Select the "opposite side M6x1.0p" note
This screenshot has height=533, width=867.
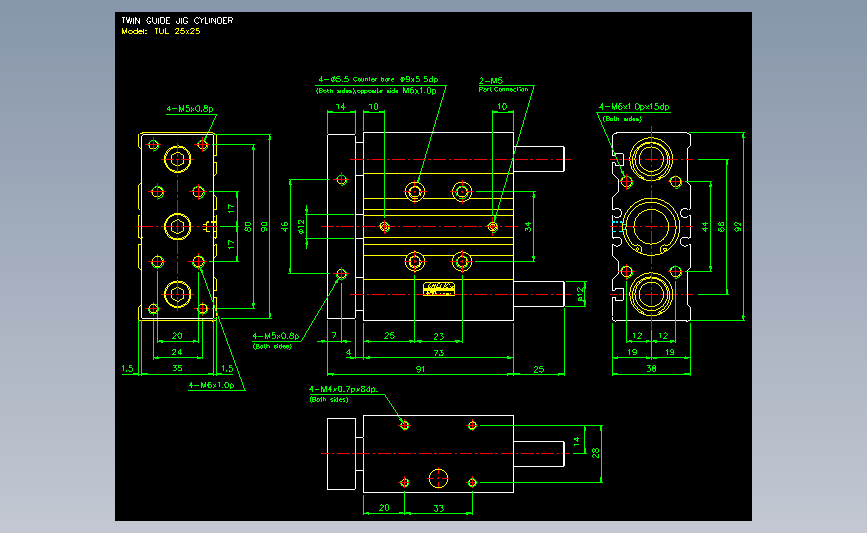(x=396, y=91)
